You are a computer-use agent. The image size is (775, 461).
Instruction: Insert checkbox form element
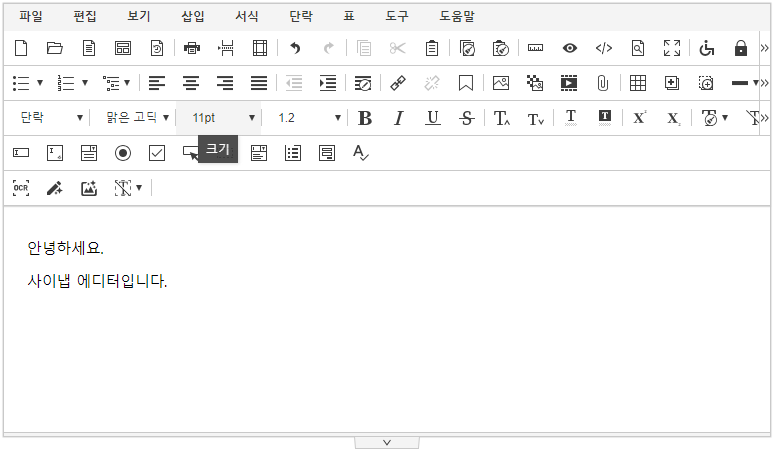157,153
